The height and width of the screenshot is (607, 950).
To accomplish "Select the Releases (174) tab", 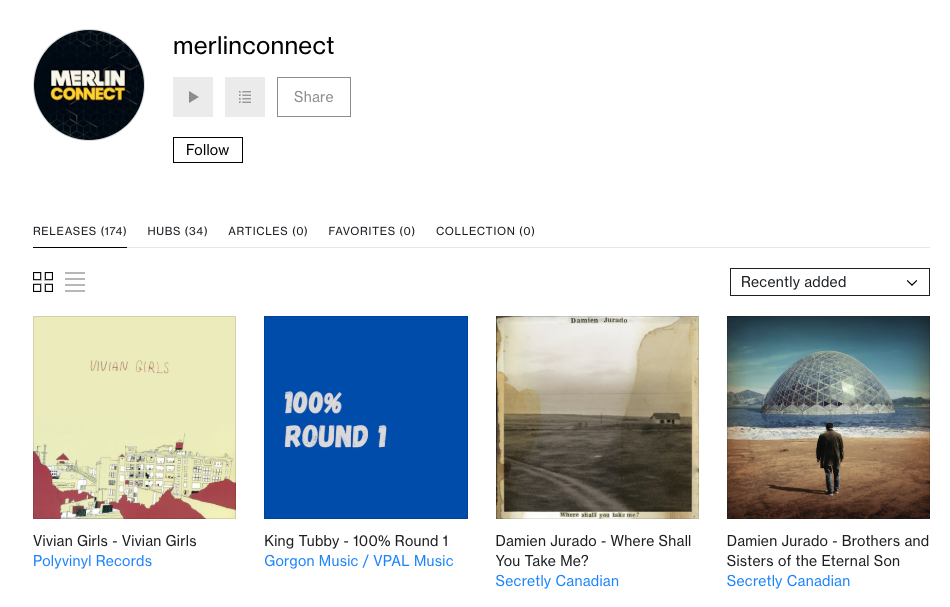I will pyautogui.click(x=80, y=231).
